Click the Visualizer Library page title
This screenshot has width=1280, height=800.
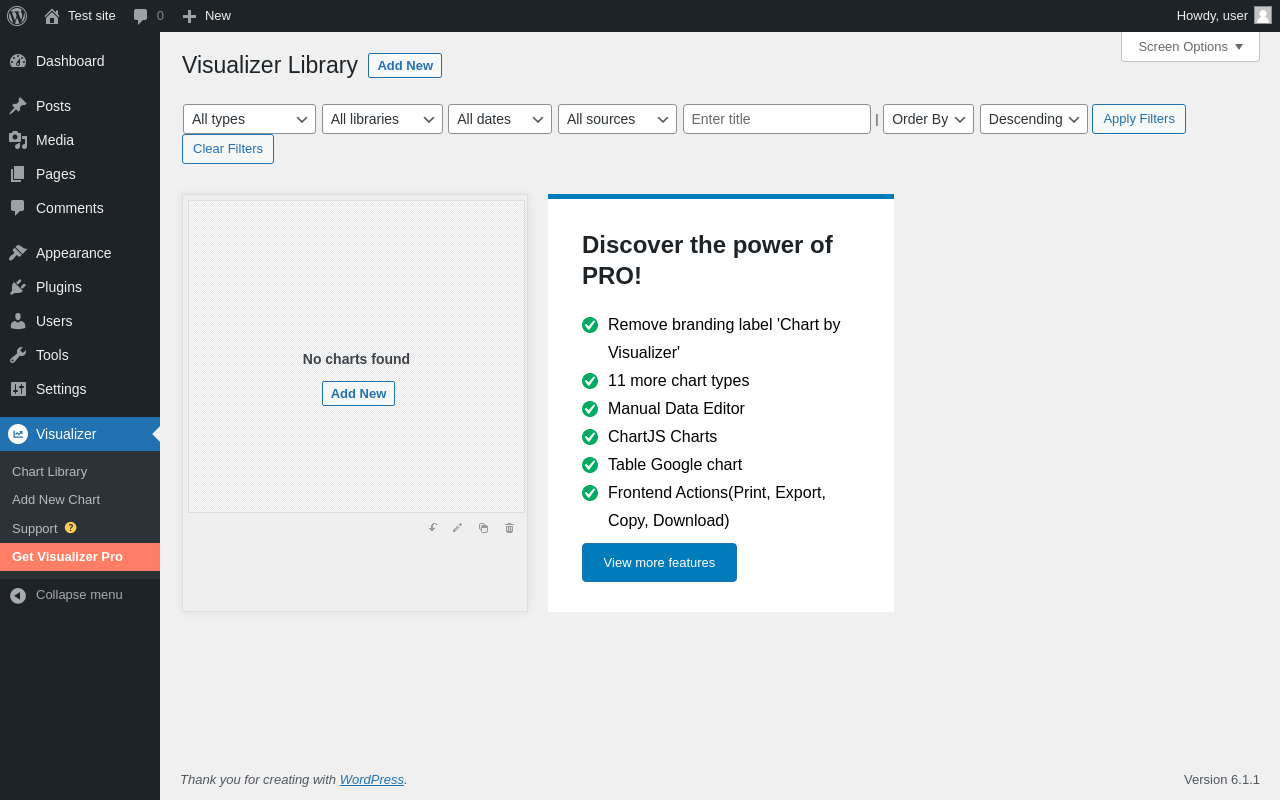click(270, 65)
